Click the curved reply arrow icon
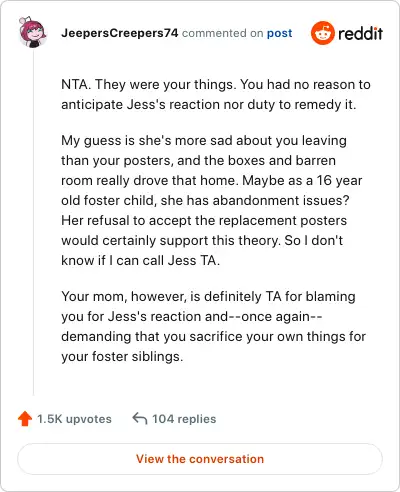The image size is (400, 492). [x=140, y=419]
